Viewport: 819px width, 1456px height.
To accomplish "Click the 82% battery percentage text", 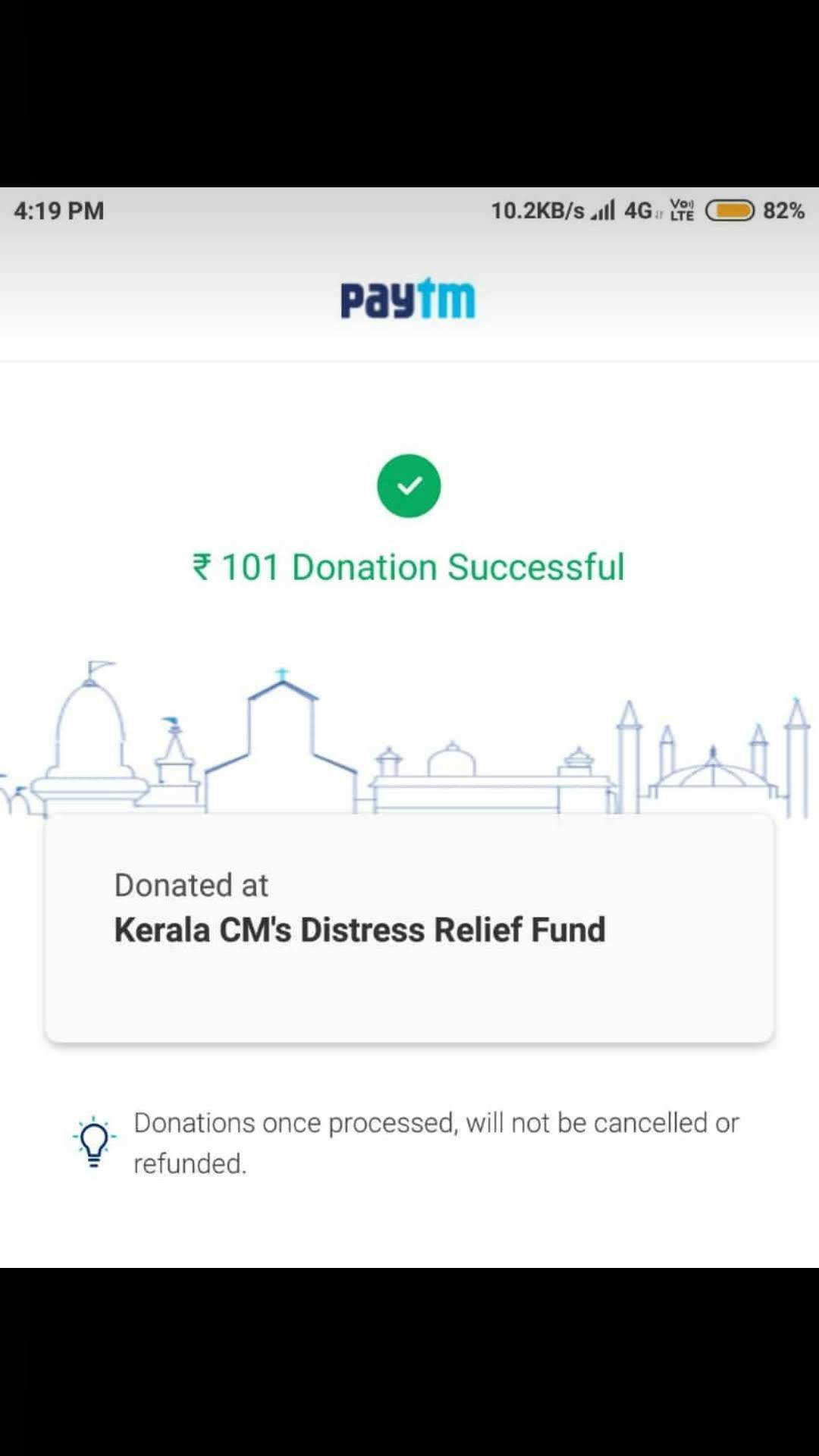I will pos(783,210).
